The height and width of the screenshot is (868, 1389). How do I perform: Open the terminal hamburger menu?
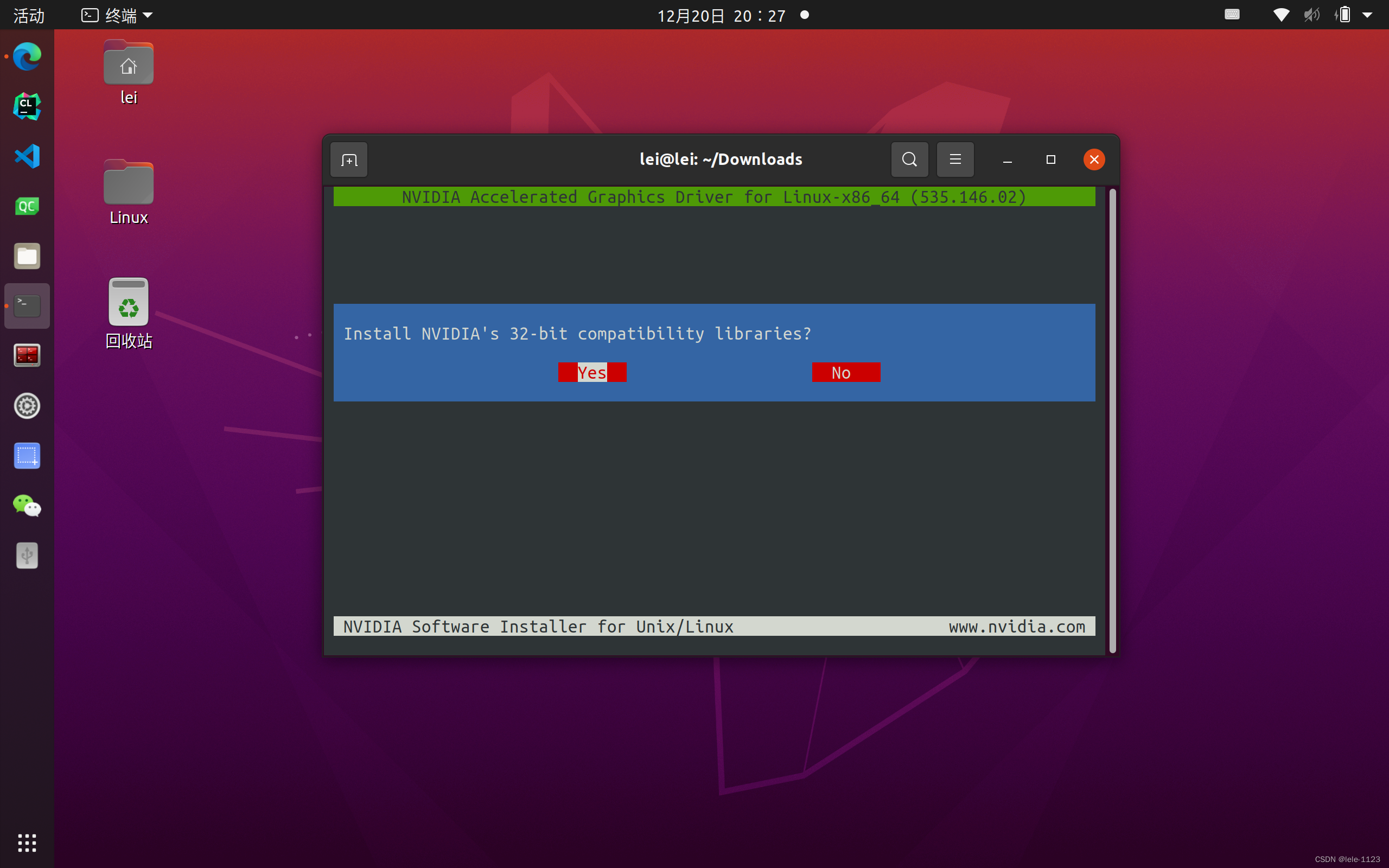[954, 159]
